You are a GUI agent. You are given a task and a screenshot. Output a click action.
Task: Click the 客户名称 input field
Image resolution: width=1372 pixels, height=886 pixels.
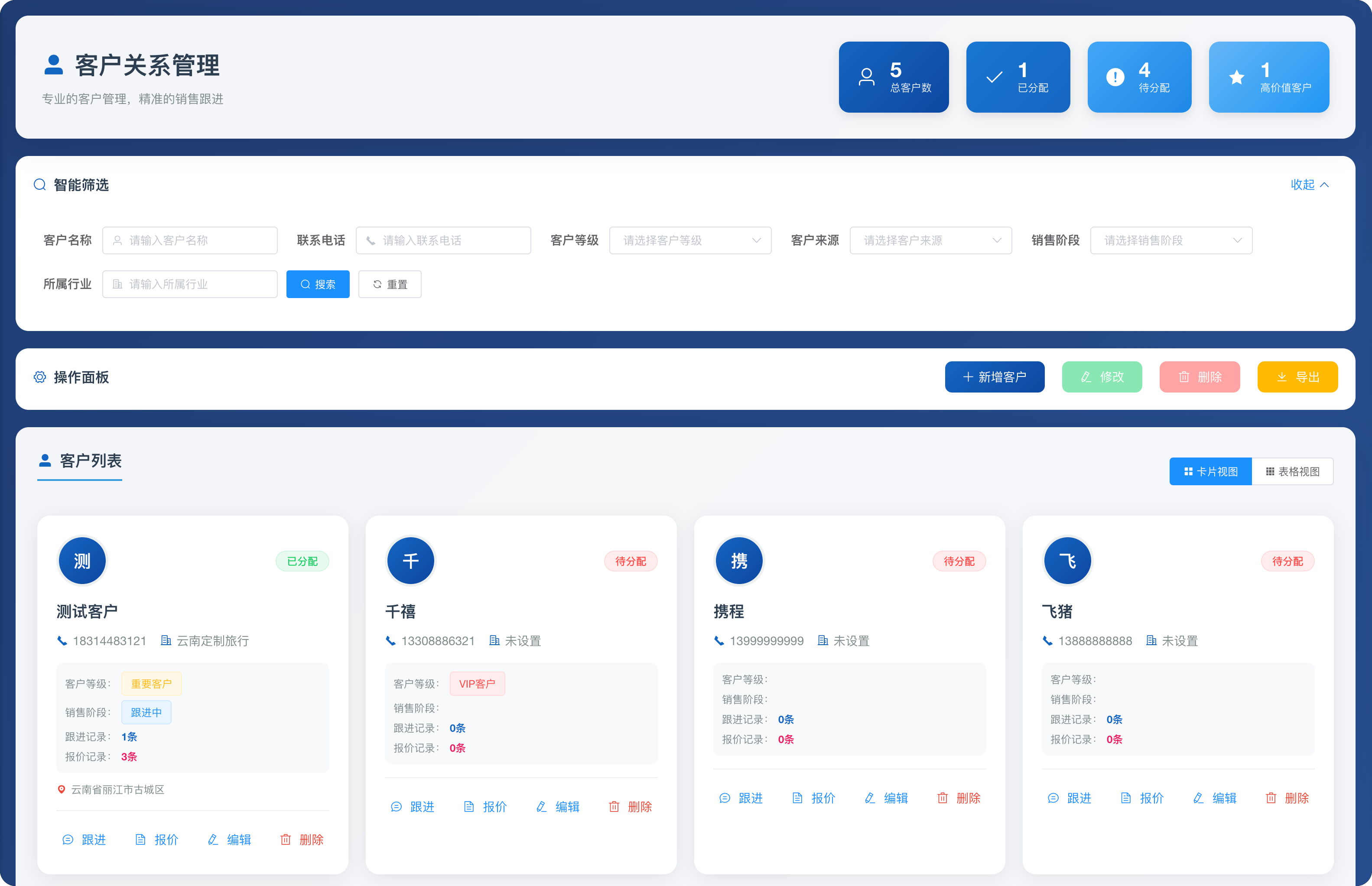coord(190,240)
